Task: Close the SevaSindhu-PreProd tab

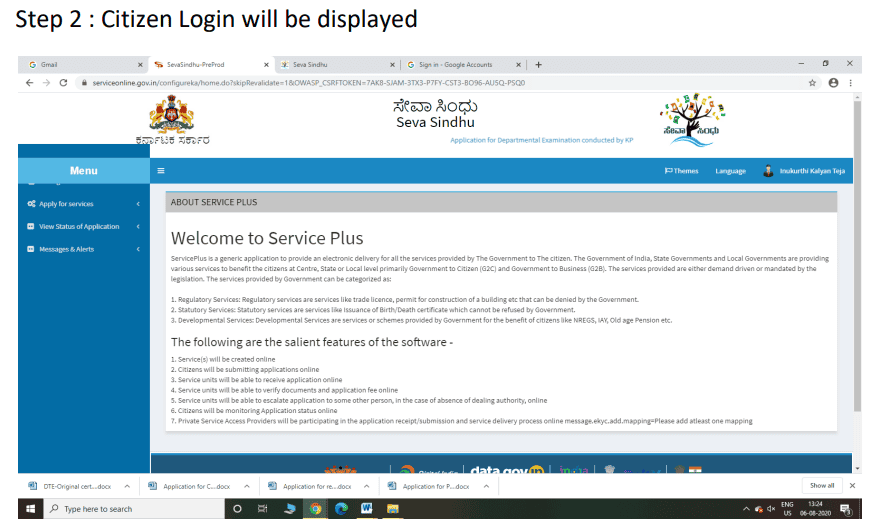Action: pos(266,65)
